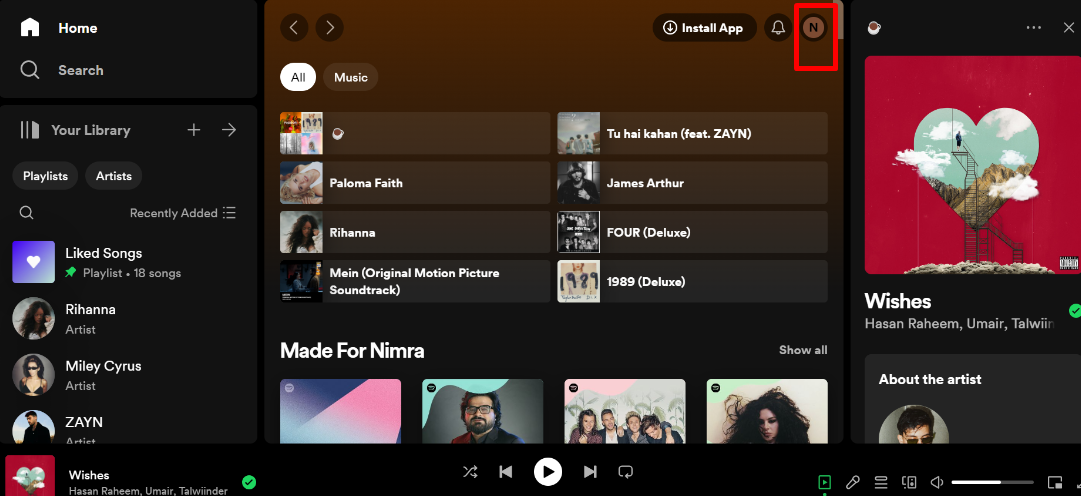Open Liked Songs playlist
1081x496 pixels.
coord(128,262)
